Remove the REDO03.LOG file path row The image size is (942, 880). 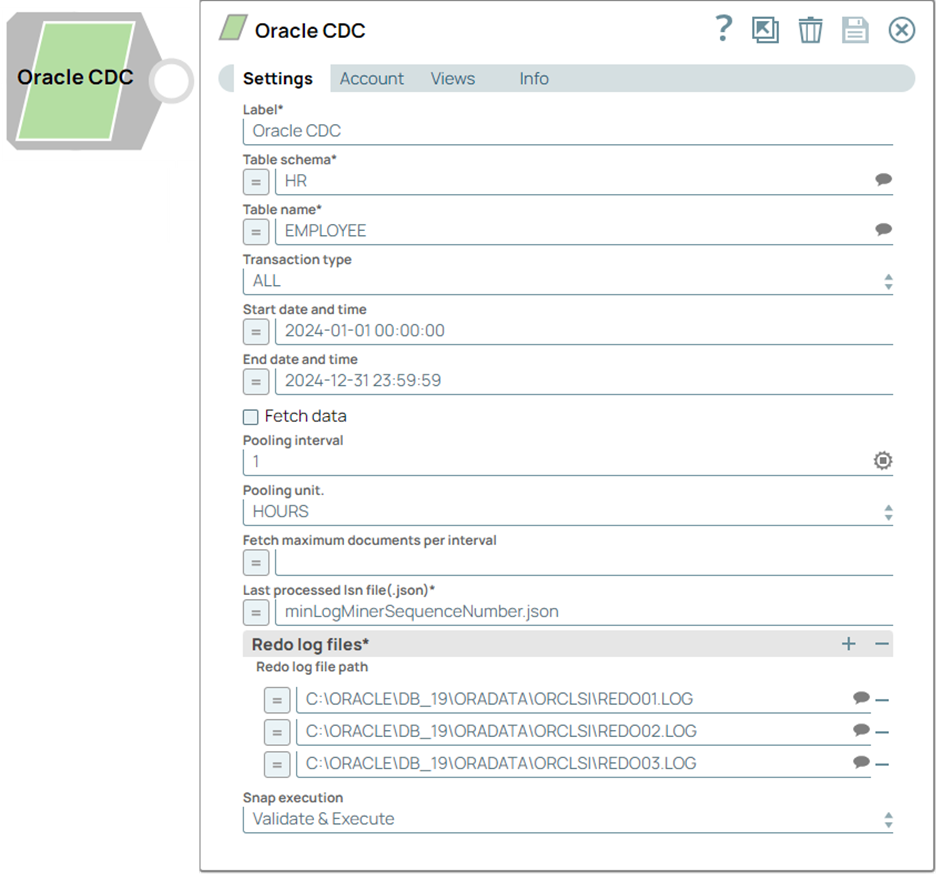point(881,763)
